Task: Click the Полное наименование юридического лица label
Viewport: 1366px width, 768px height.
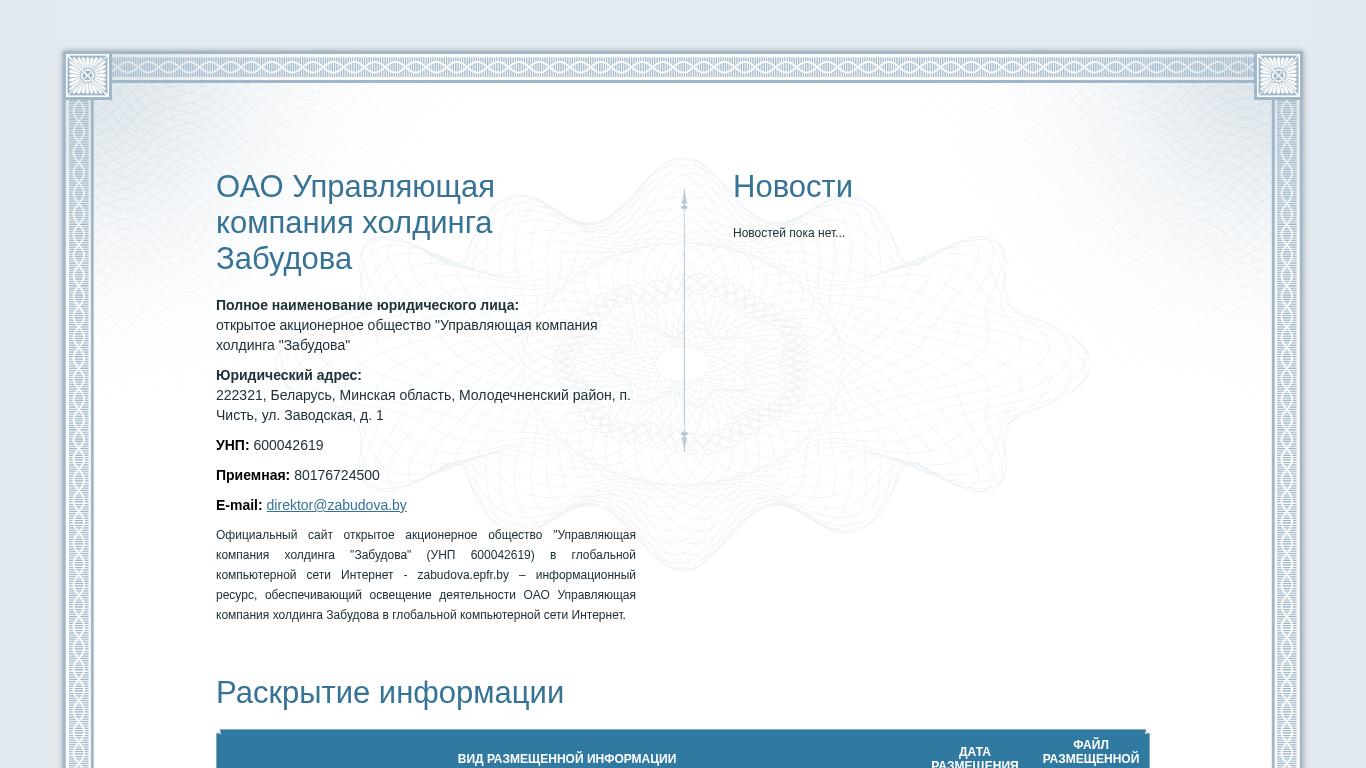Action: click(x=367, y=305)
